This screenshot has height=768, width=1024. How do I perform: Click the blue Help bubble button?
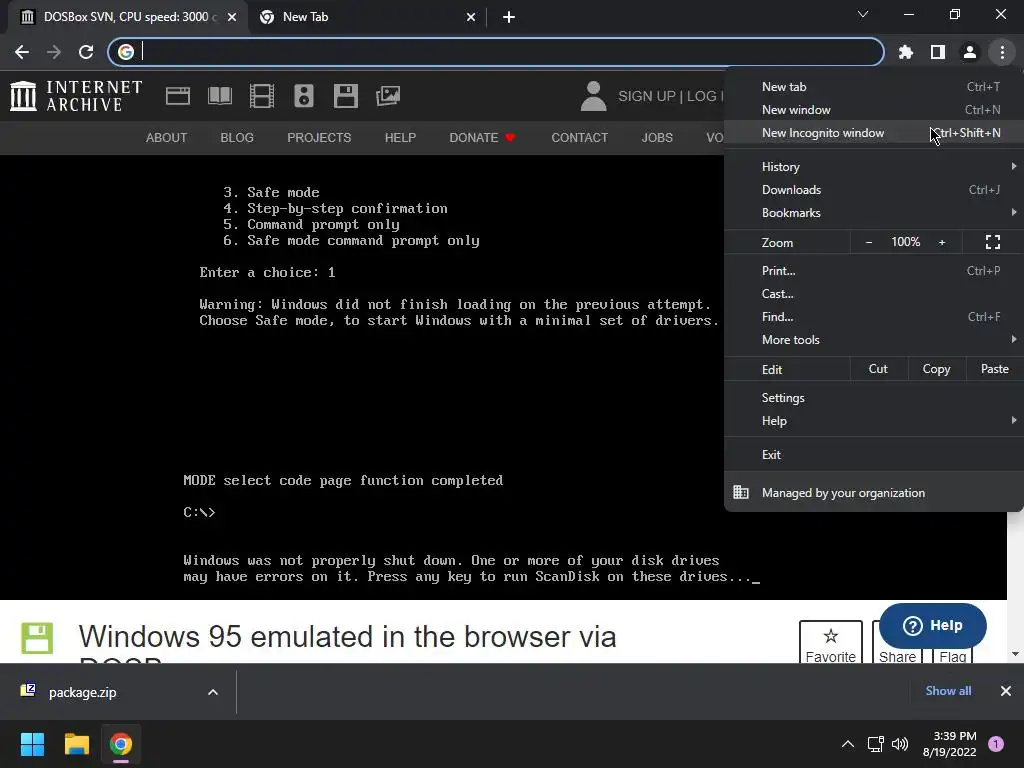[933, 626]
